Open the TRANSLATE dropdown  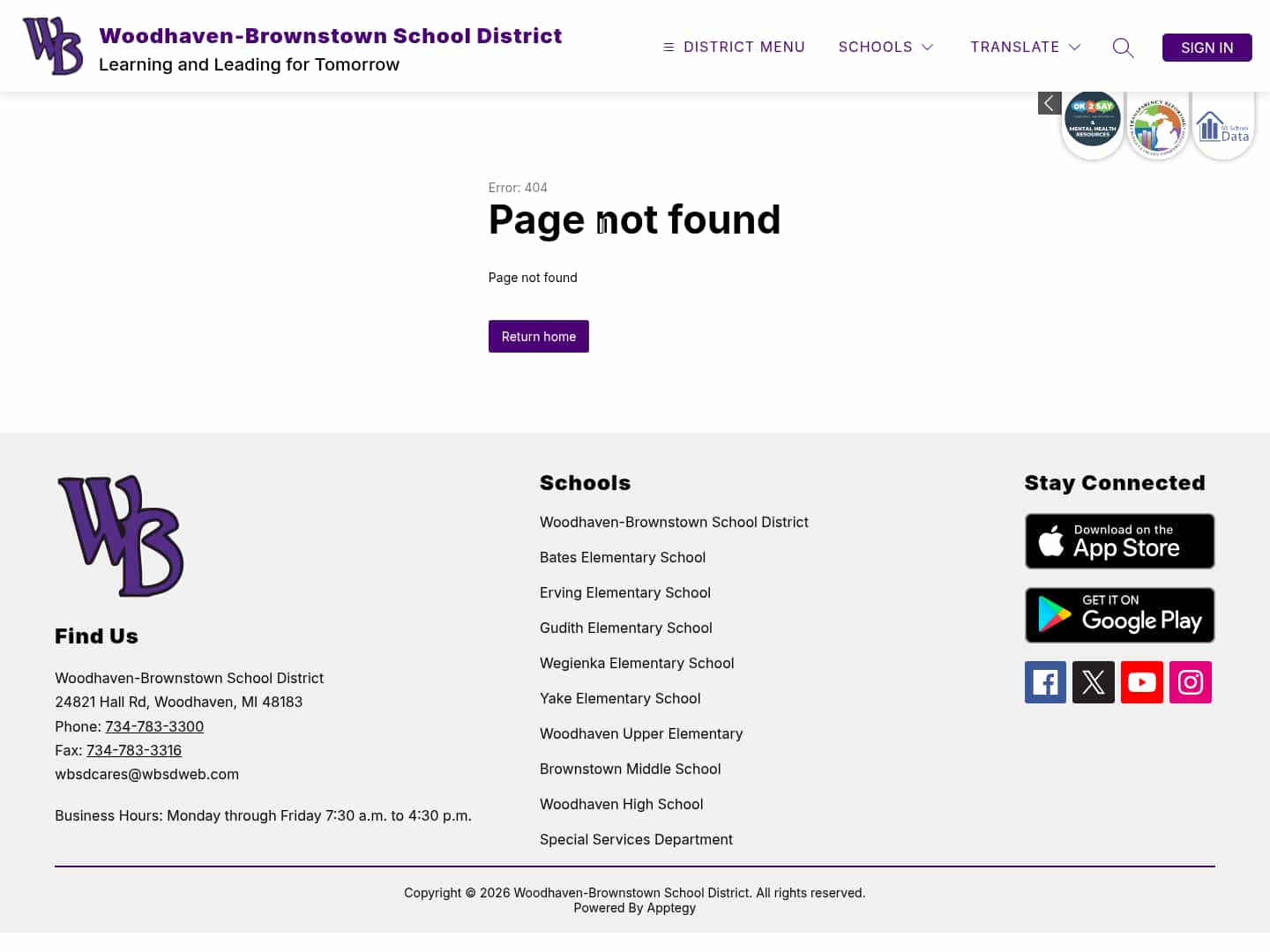1025,47
